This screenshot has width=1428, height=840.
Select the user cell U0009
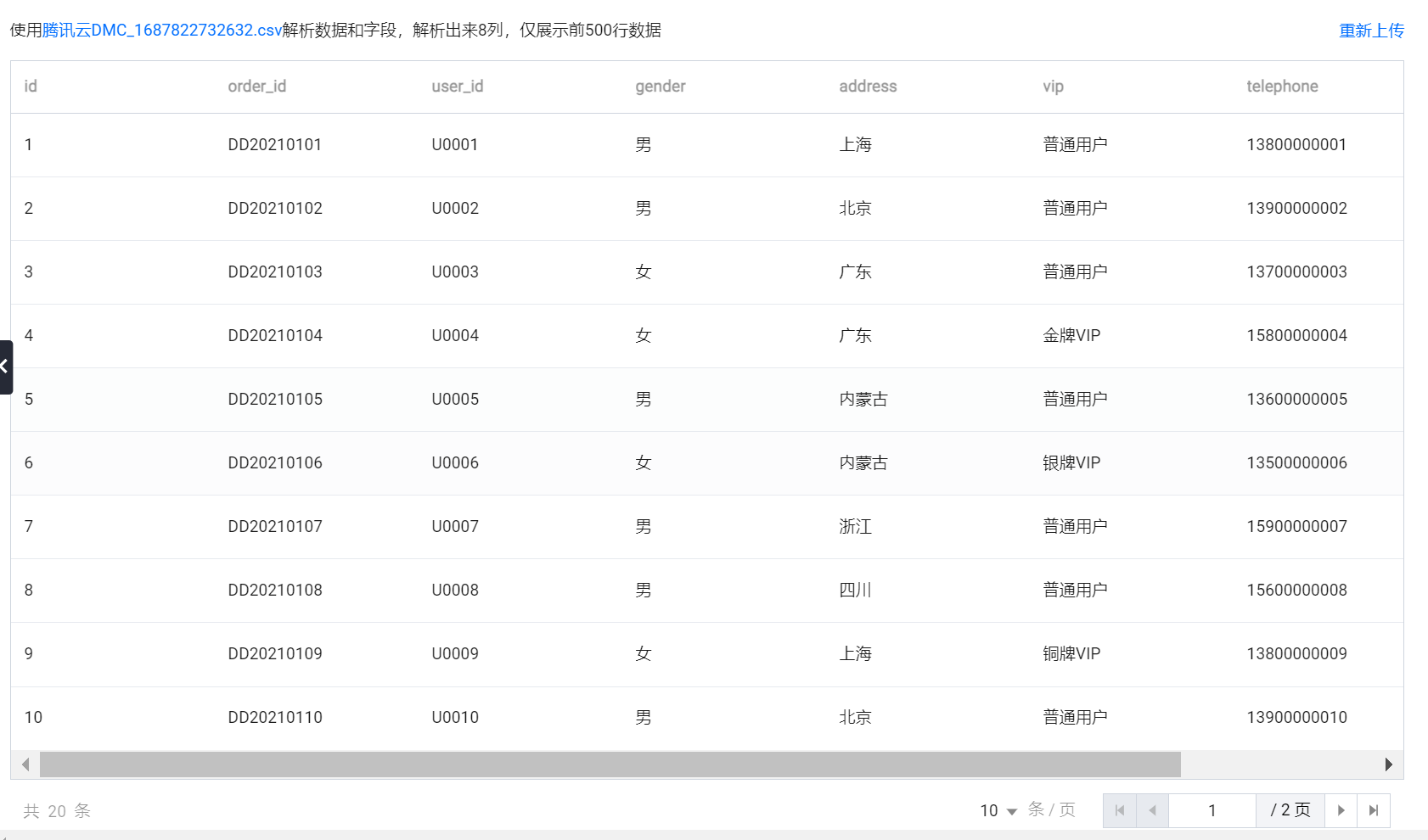455,654
